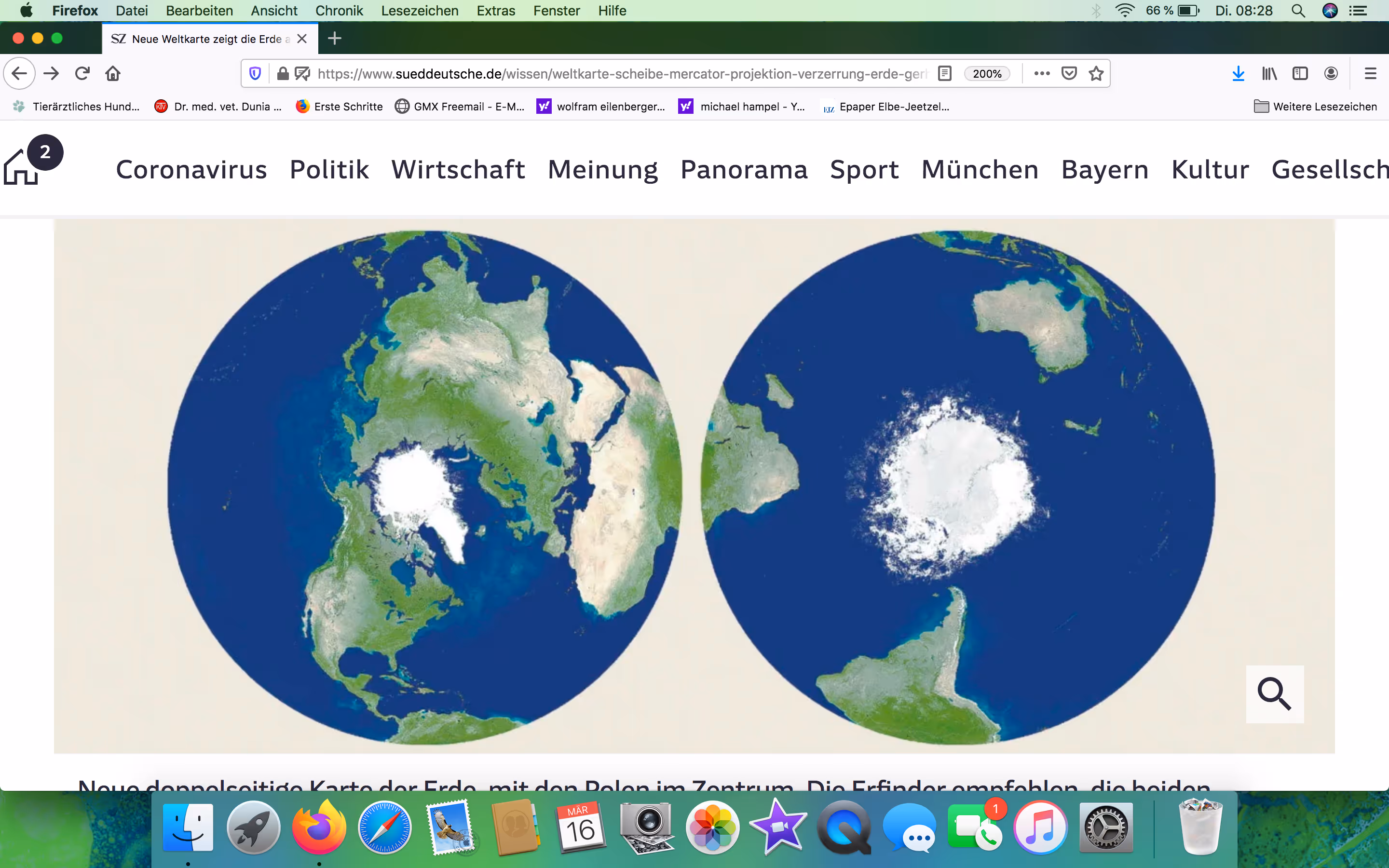Open the Firefox hamburger menu
The height and width of the screenshot is (868, 1389).
[1371, 73]
